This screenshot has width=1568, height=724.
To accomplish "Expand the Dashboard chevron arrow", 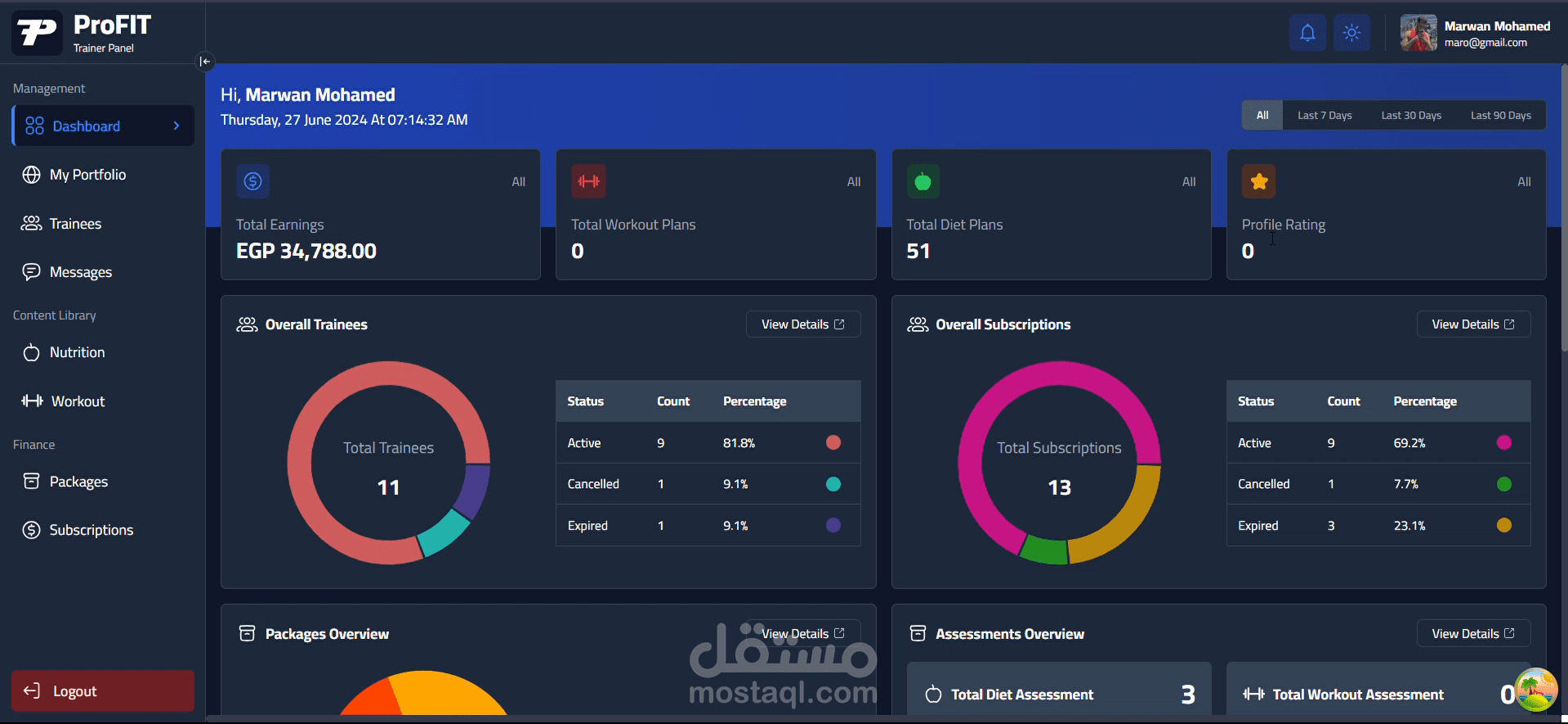I will point(176,126).
